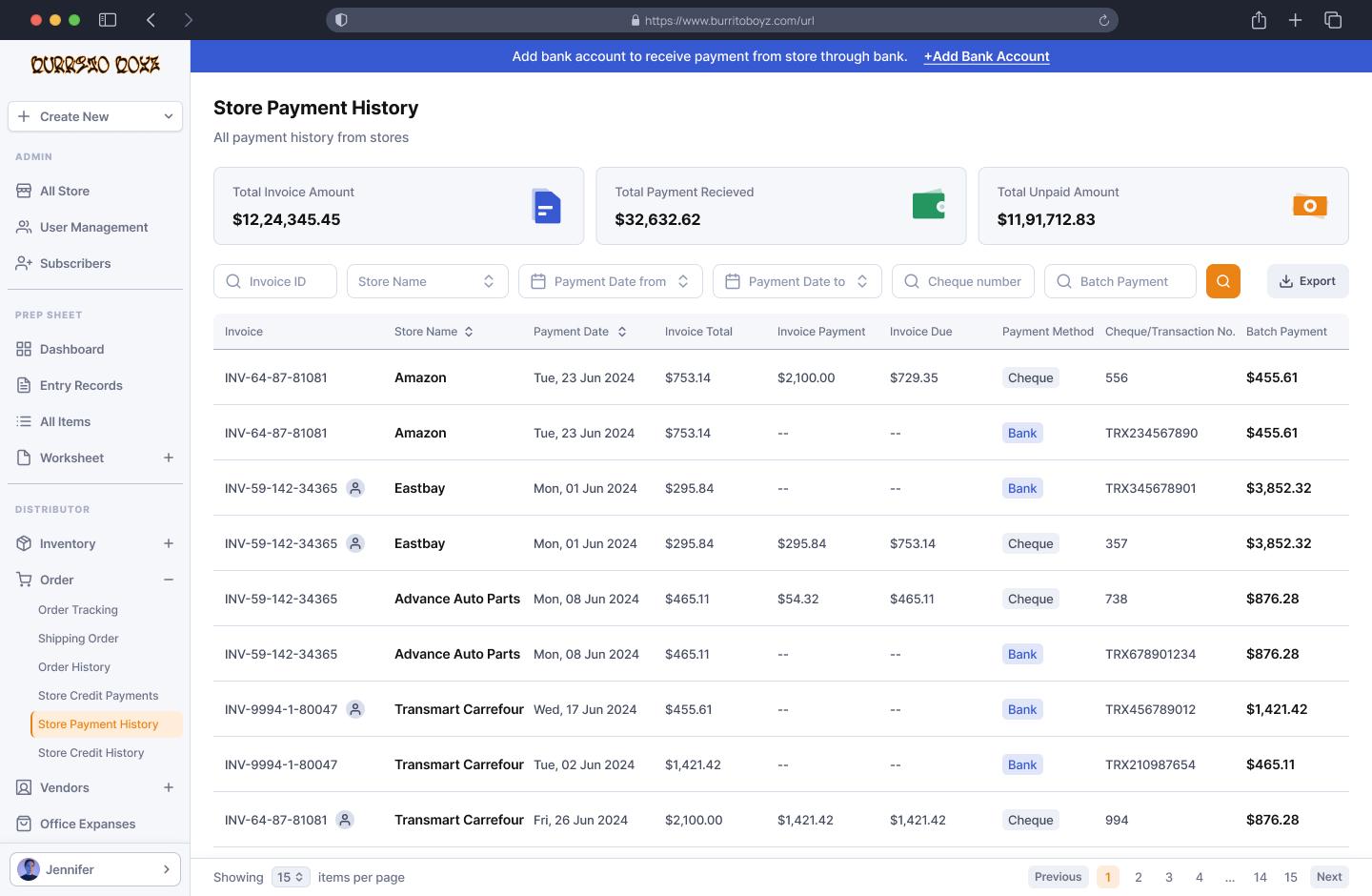Collapse the Order section minus icon
This screenshot has height=896, width=1372.
coord(169,580)
